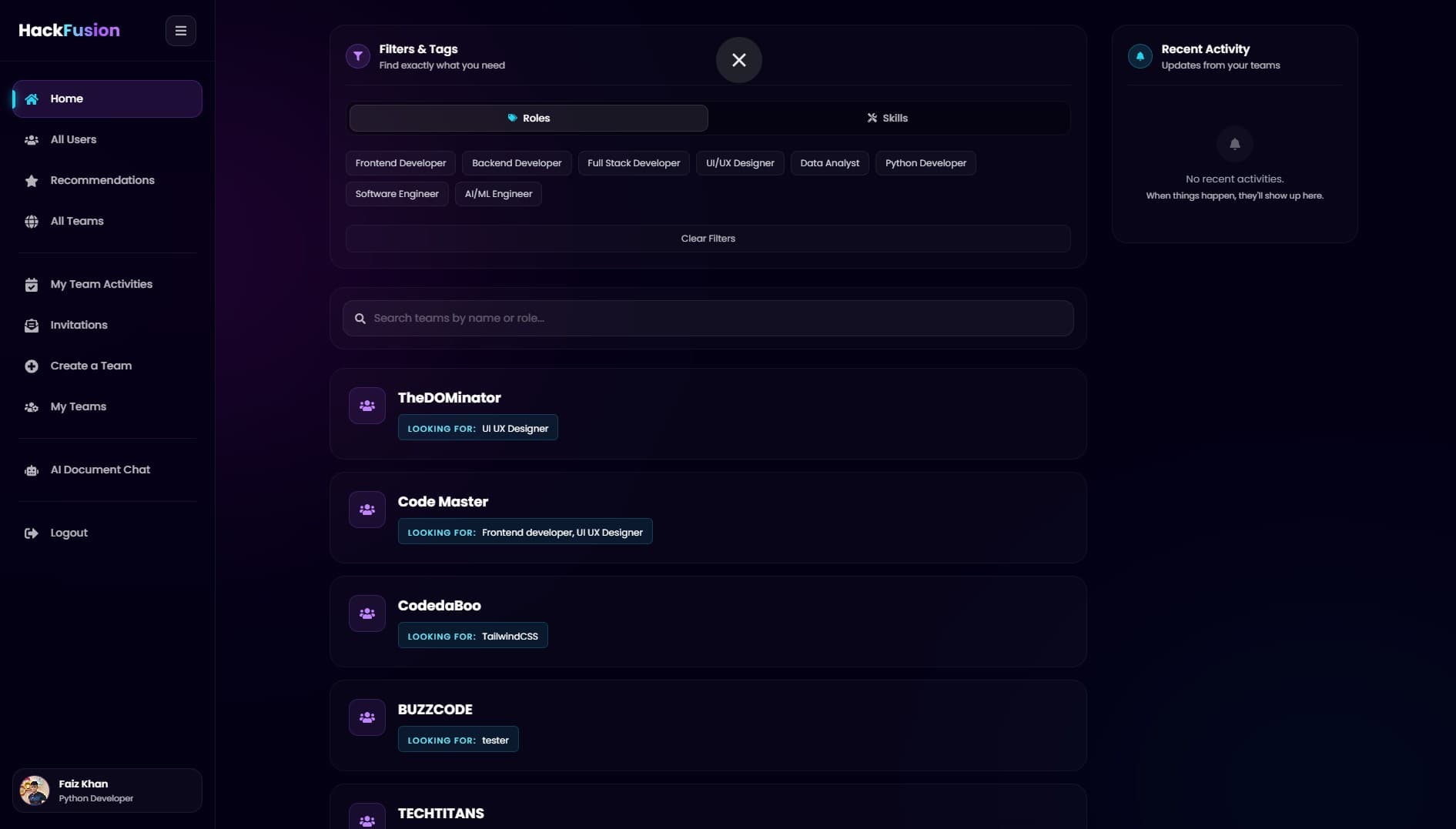Click Faiz Khan profile avatar
This screenshot has height=829, width=1456.
click(x=35, y=791)
